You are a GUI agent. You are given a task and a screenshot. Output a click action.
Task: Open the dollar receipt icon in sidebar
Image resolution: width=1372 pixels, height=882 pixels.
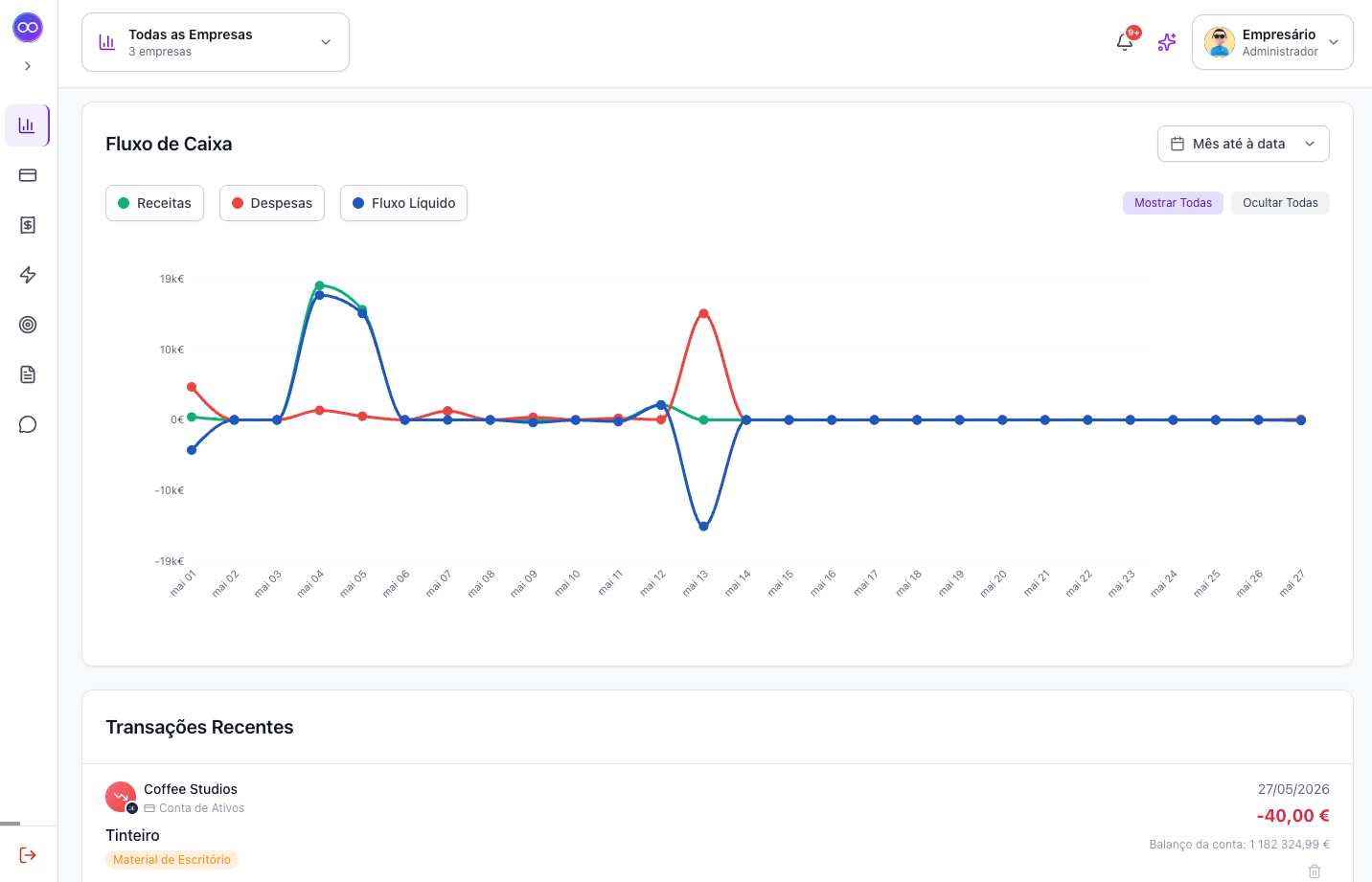pos(28,225)
